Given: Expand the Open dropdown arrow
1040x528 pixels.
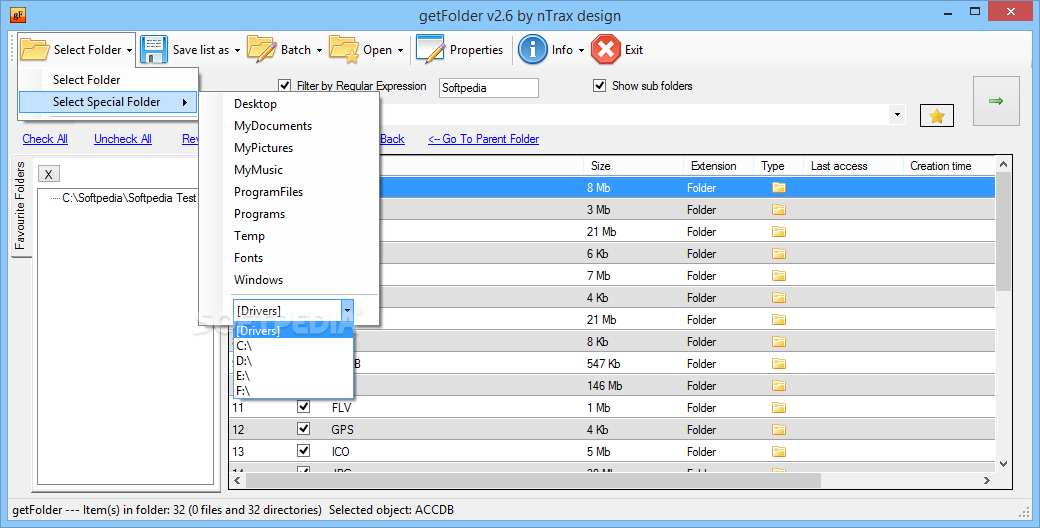Looking at the screenshot, I should tap(401, 50).
